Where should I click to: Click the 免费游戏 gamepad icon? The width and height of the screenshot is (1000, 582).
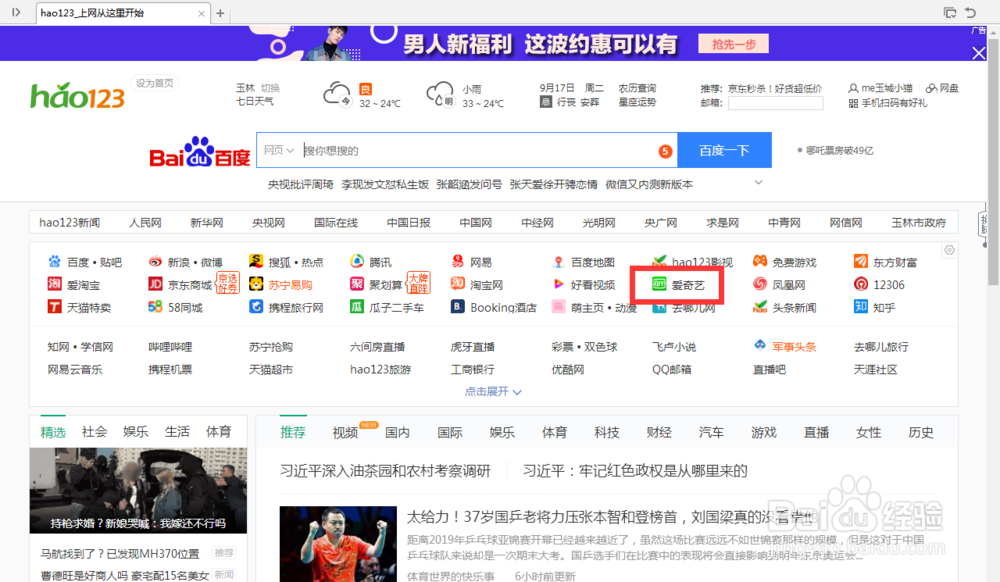760,261
